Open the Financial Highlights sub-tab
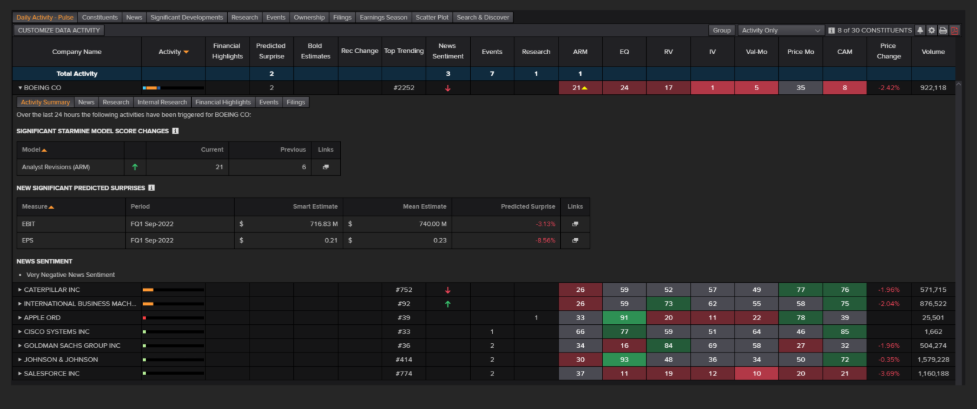This screenshot has width=977, height=409. click(223, 102)
